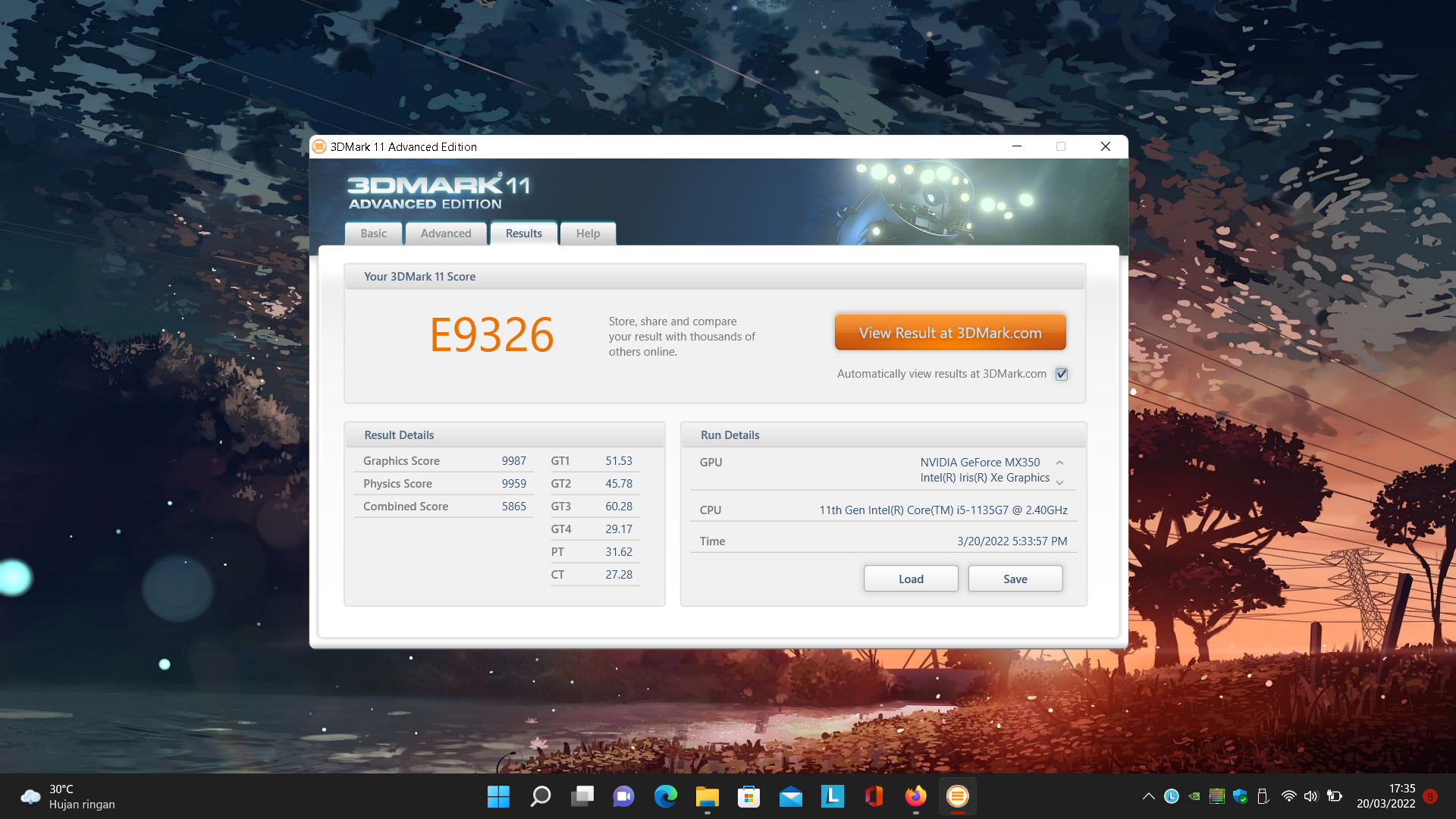Select Graphics Score value 9987
This screenshot has height=819, width=1456.
513,461
